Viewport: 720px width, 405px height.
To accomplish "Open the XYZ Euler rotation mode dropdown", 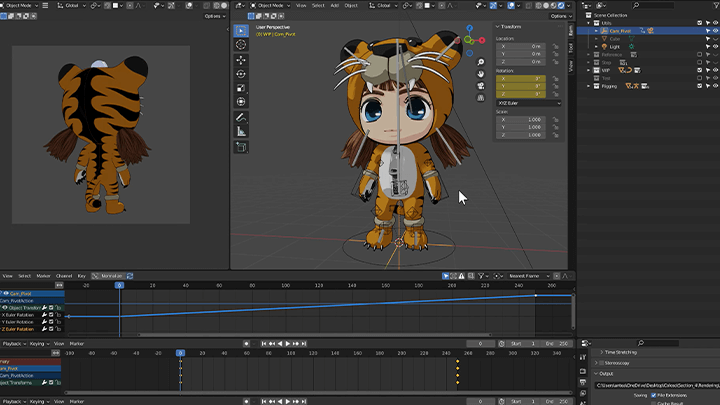I will [x=529, y=103].
